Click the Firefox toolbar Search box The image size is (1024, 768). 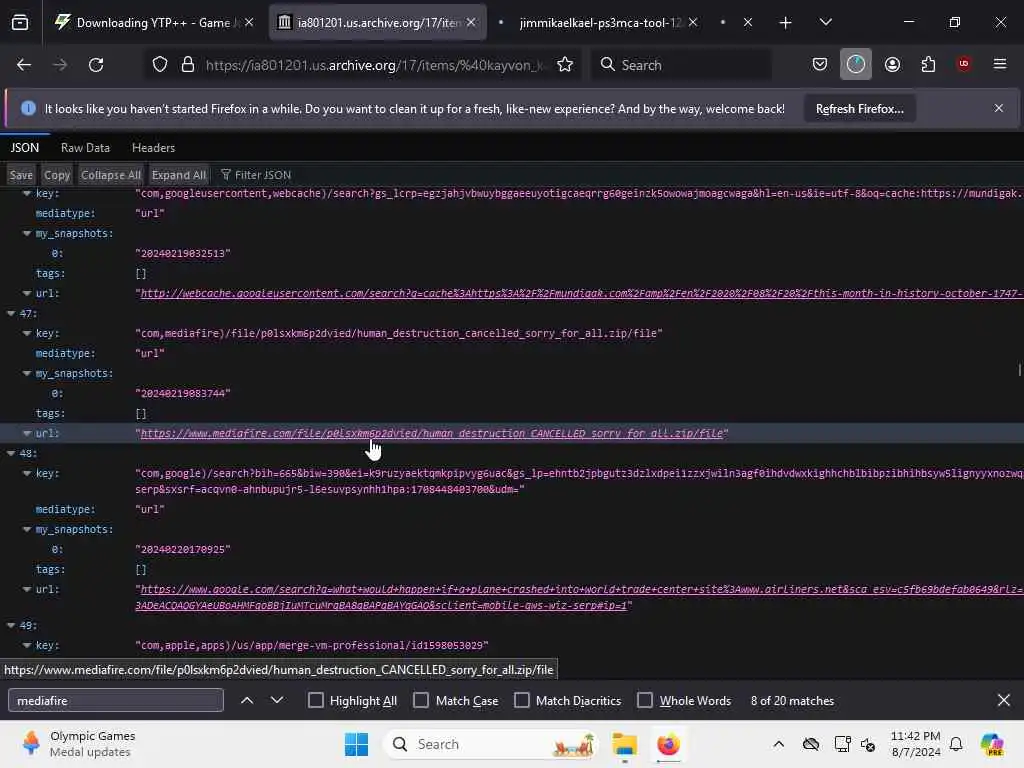(x=682, y=65)
